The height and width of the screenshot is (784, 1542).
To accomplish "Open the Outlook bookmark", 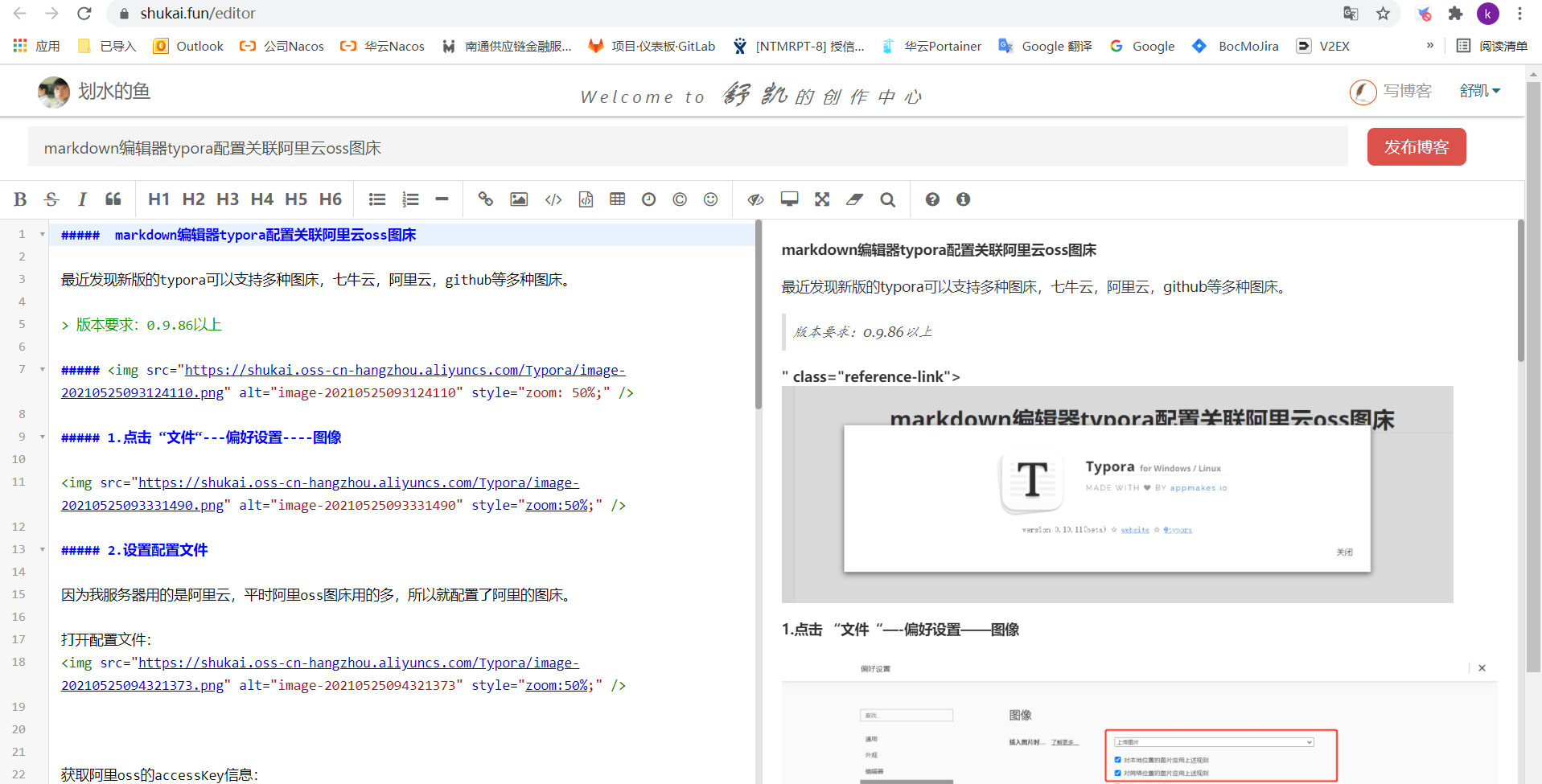I will [188, 46].
